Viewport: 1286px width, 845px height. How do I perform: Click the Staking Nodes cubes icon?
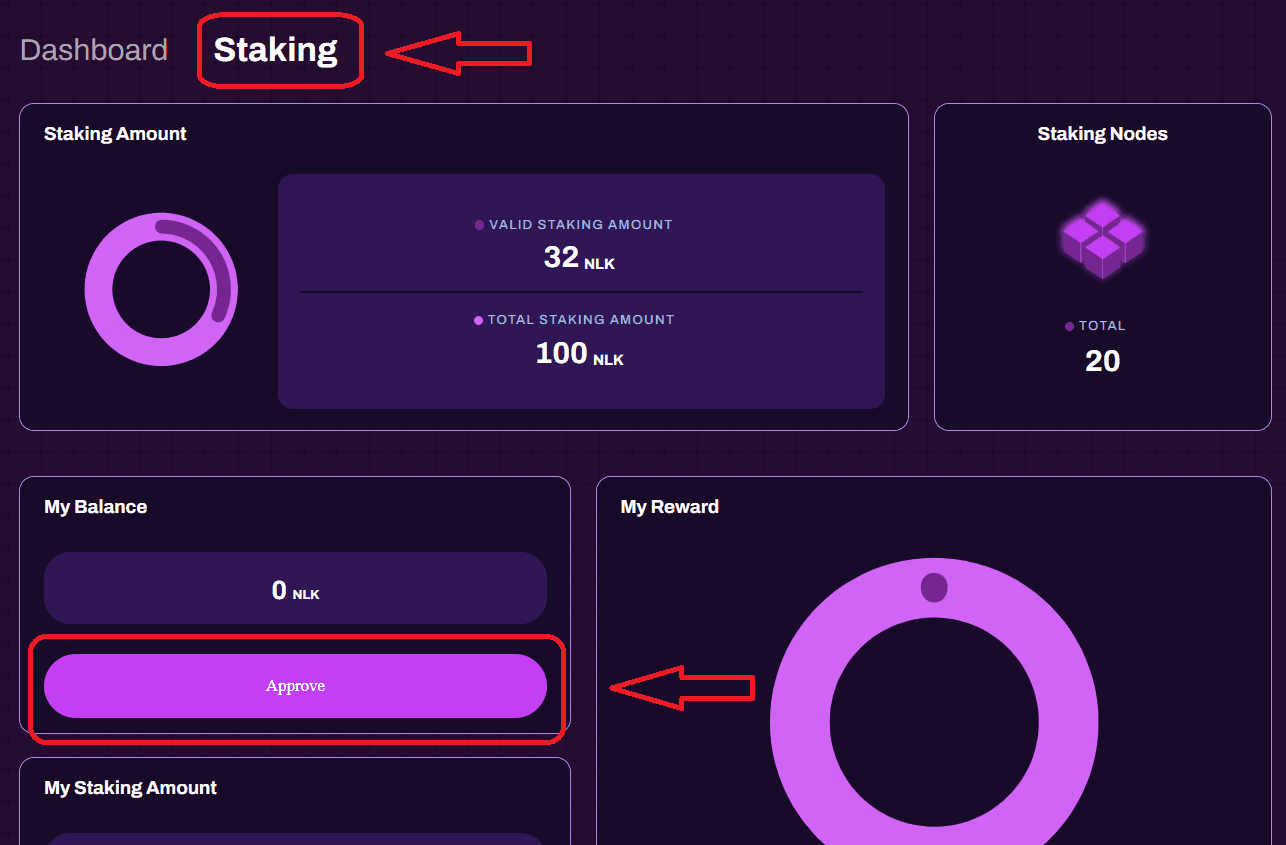tap(1102, 239)
